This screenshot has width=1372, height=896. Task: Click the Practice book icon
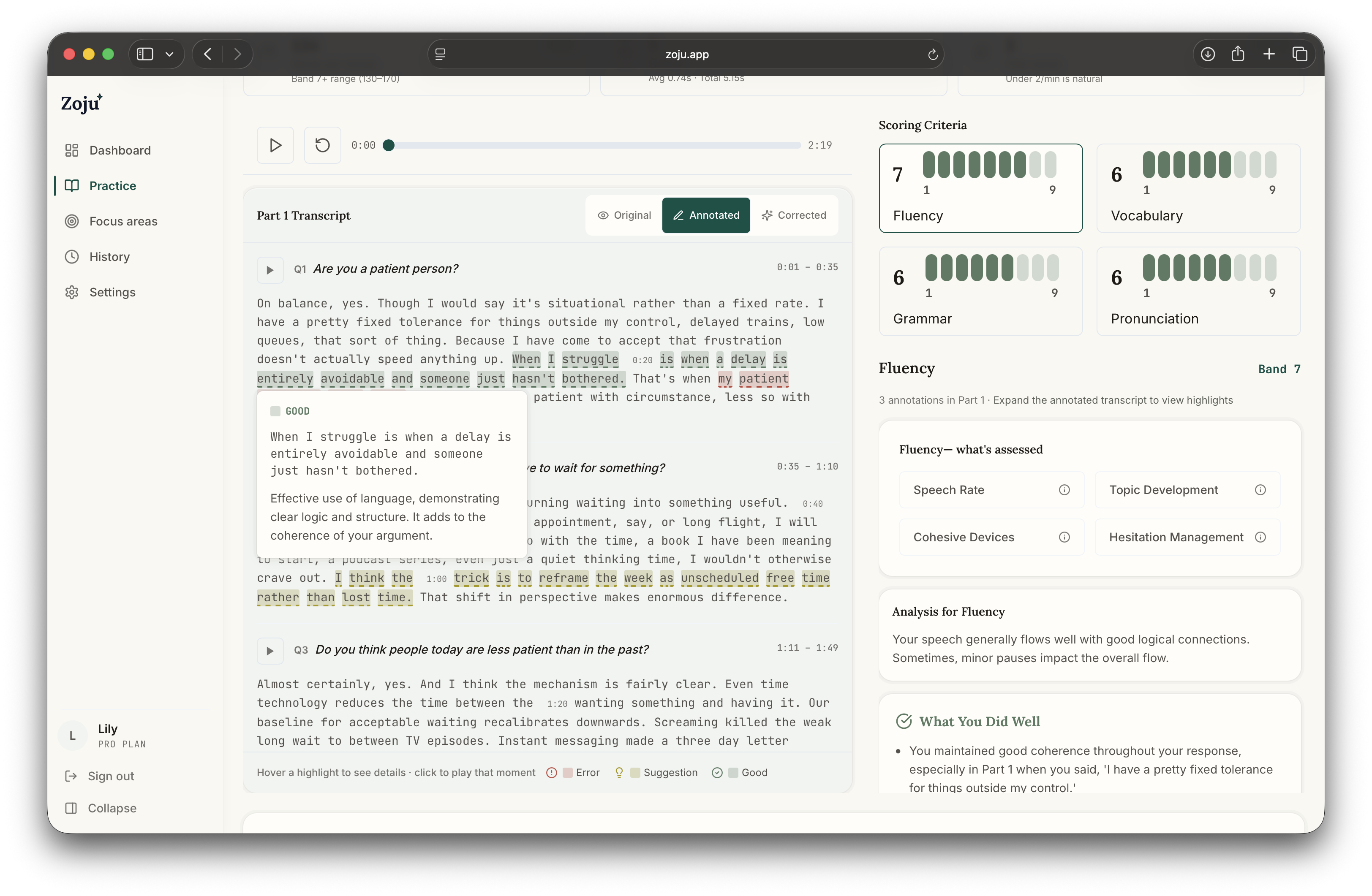(71, 185)
